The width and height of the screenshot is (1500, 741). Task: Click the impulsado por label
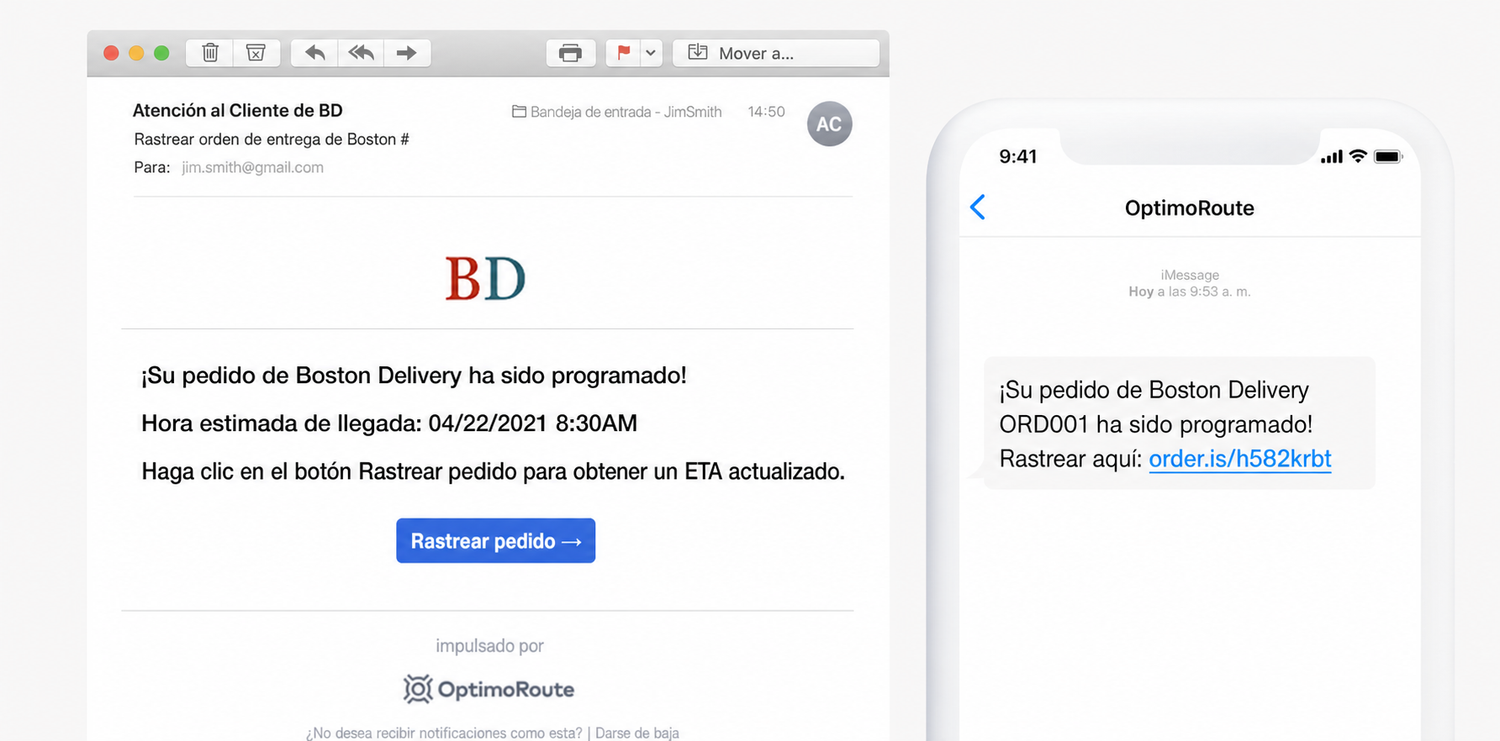click(x=490, y=646)
